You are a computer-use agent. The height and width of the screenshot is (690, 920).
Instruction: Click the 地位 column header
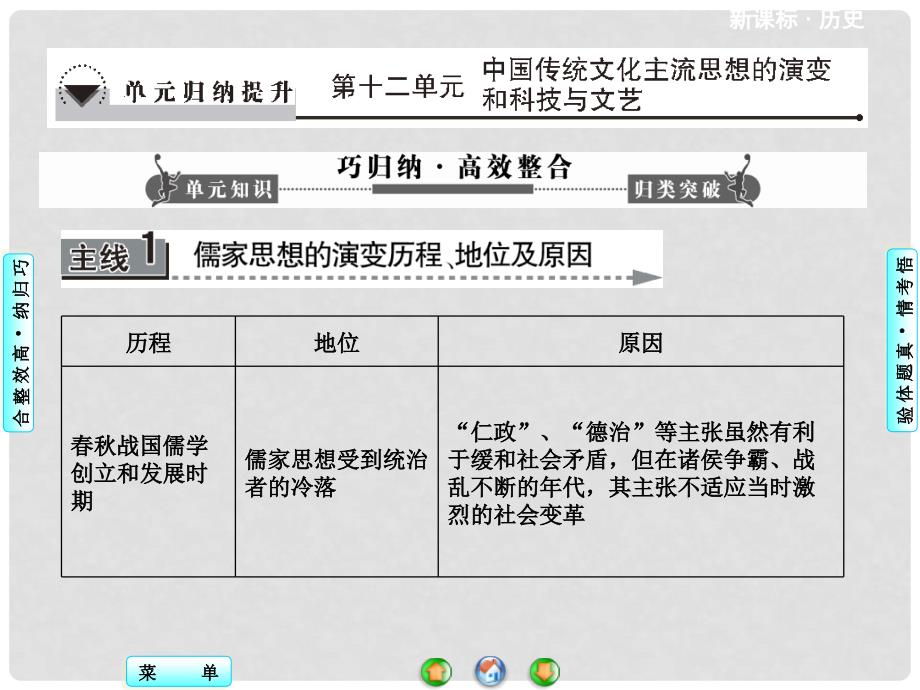336,343
